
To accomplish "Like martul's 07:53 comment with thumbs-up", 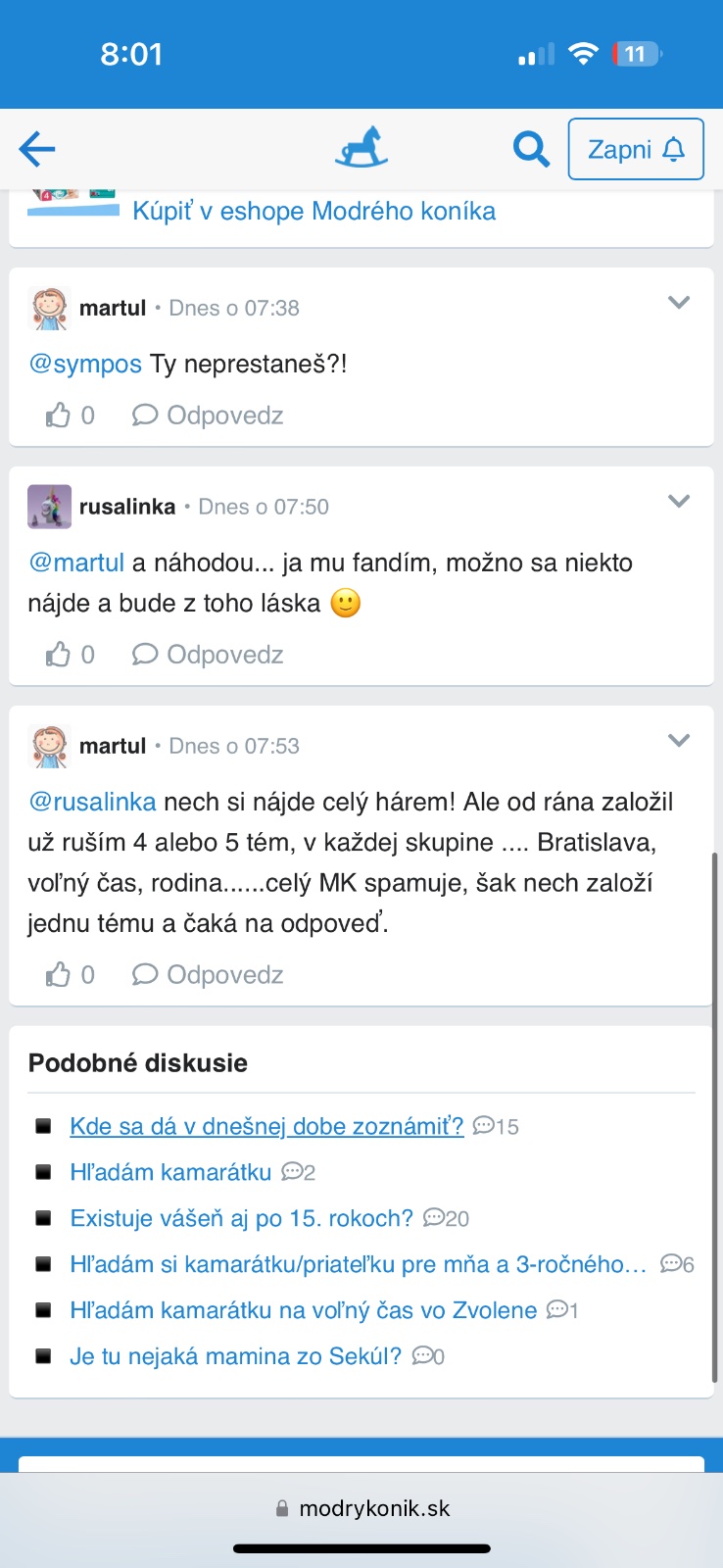I will point(59,975).
